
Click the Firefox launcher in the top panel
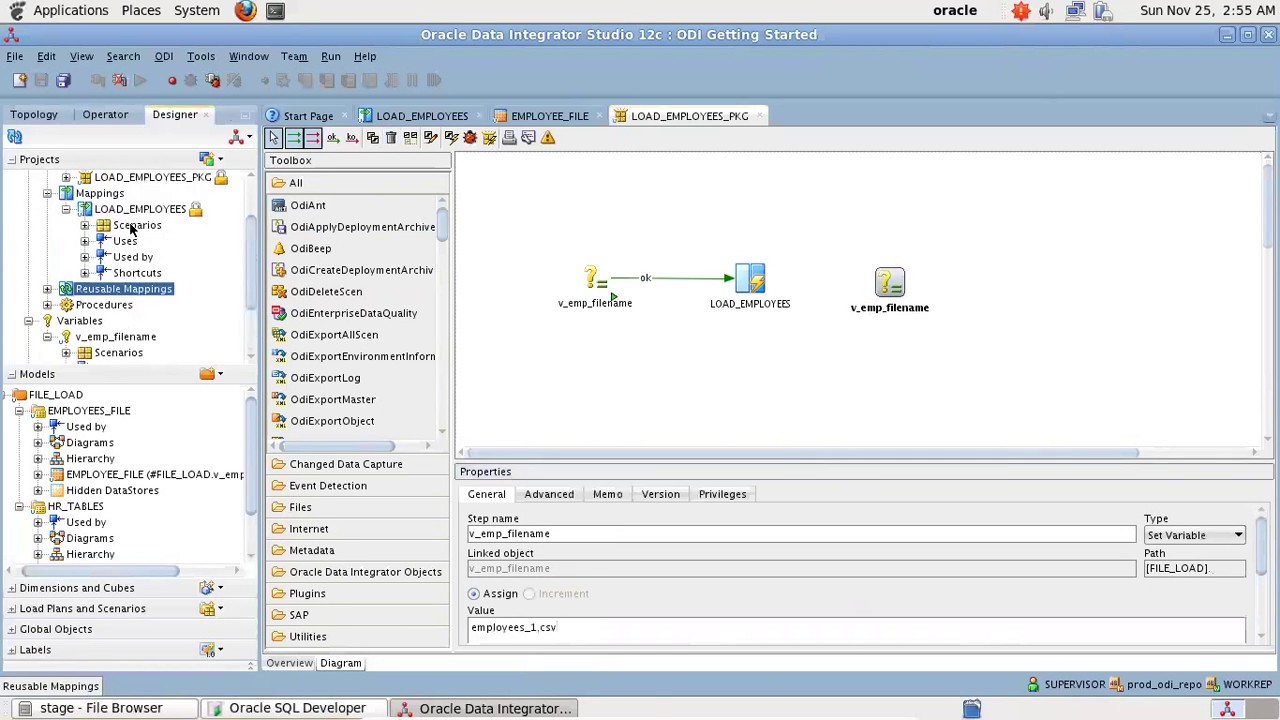[x=245, y=11]
